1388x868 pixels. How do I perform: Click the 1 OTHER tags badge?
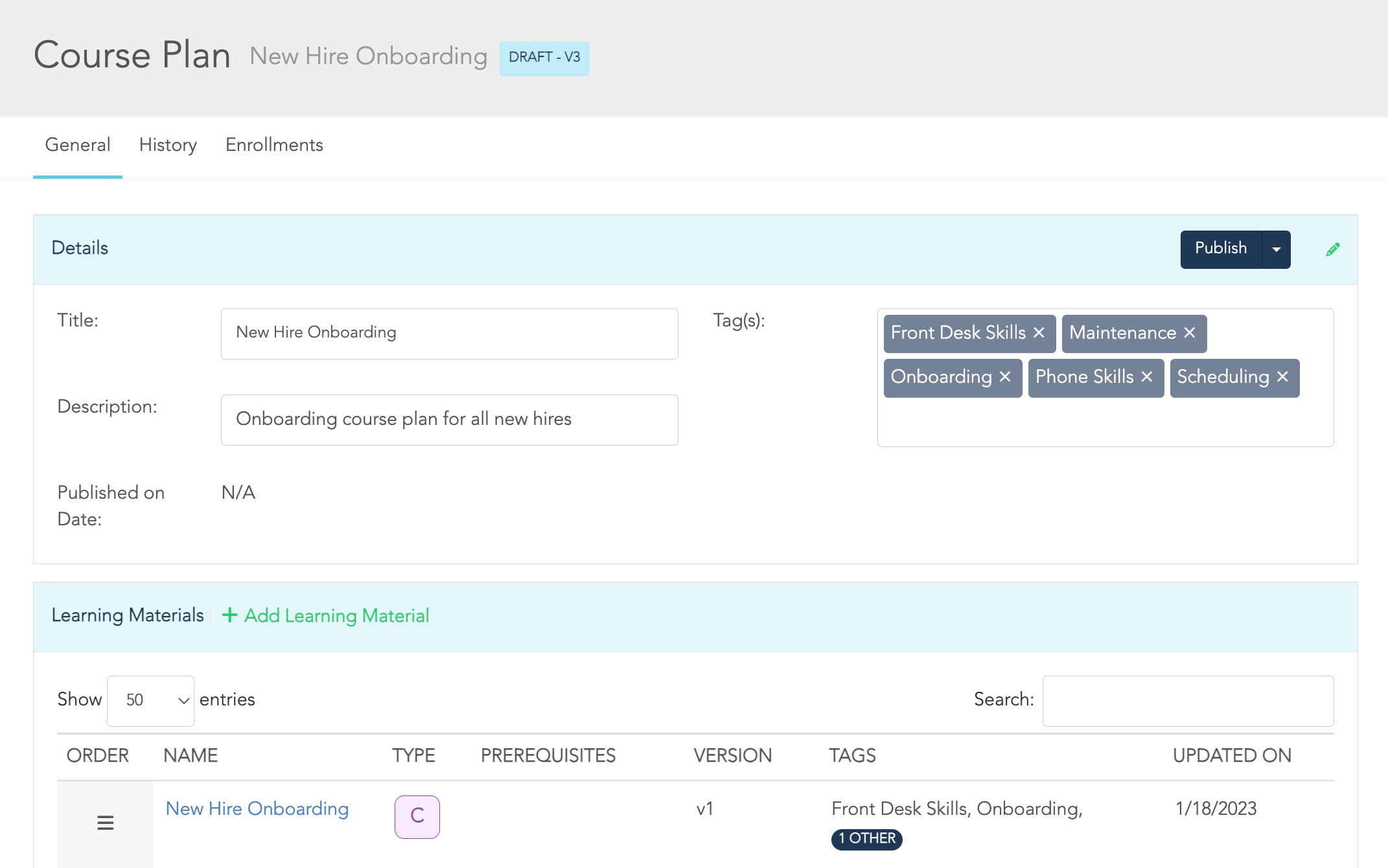click(x=866, y=839)
